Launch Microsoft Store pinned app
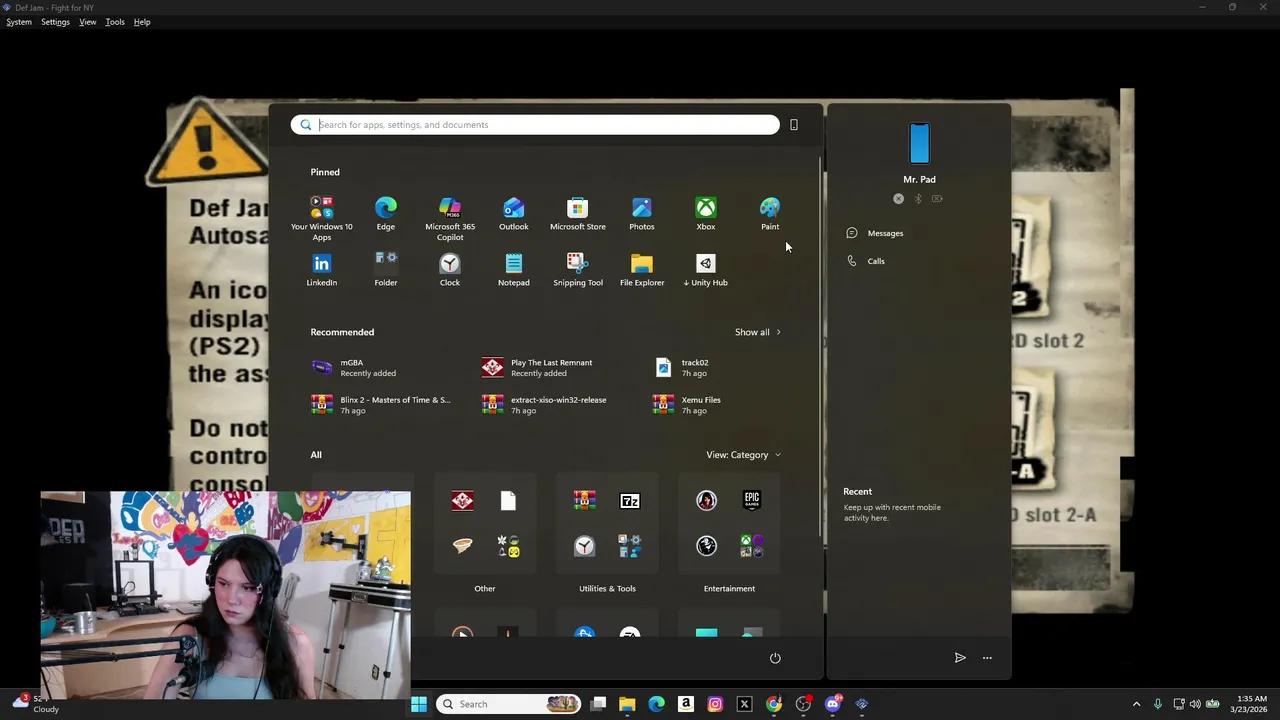 [578, 215]
